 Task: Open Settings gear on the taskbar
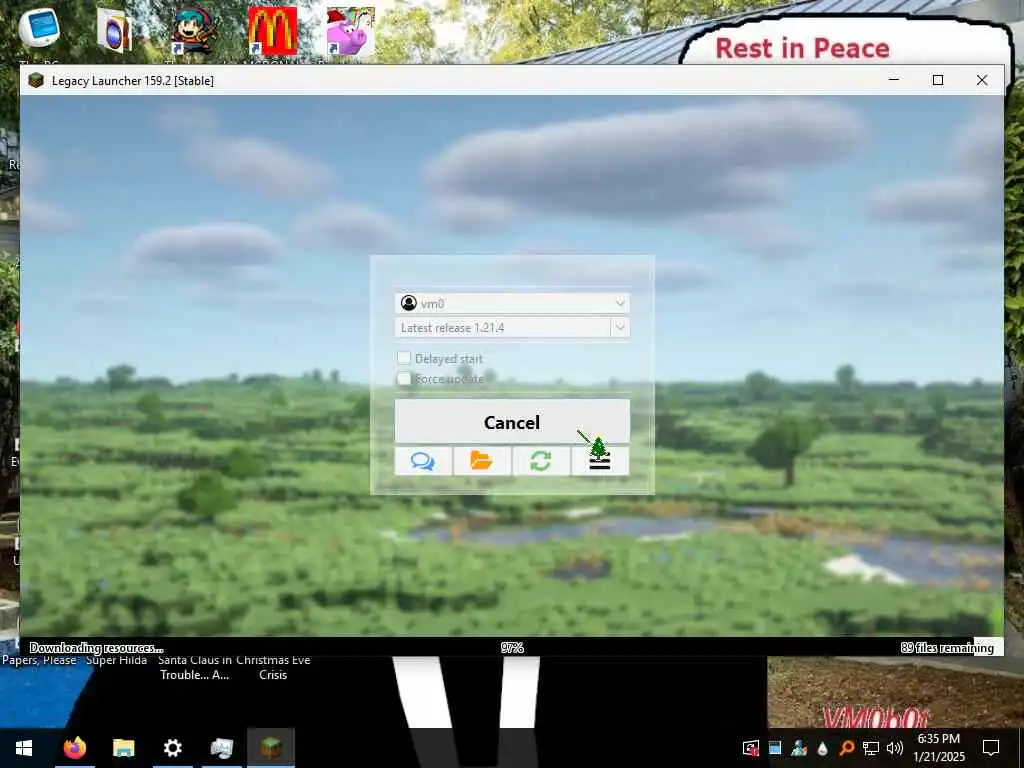172,748
